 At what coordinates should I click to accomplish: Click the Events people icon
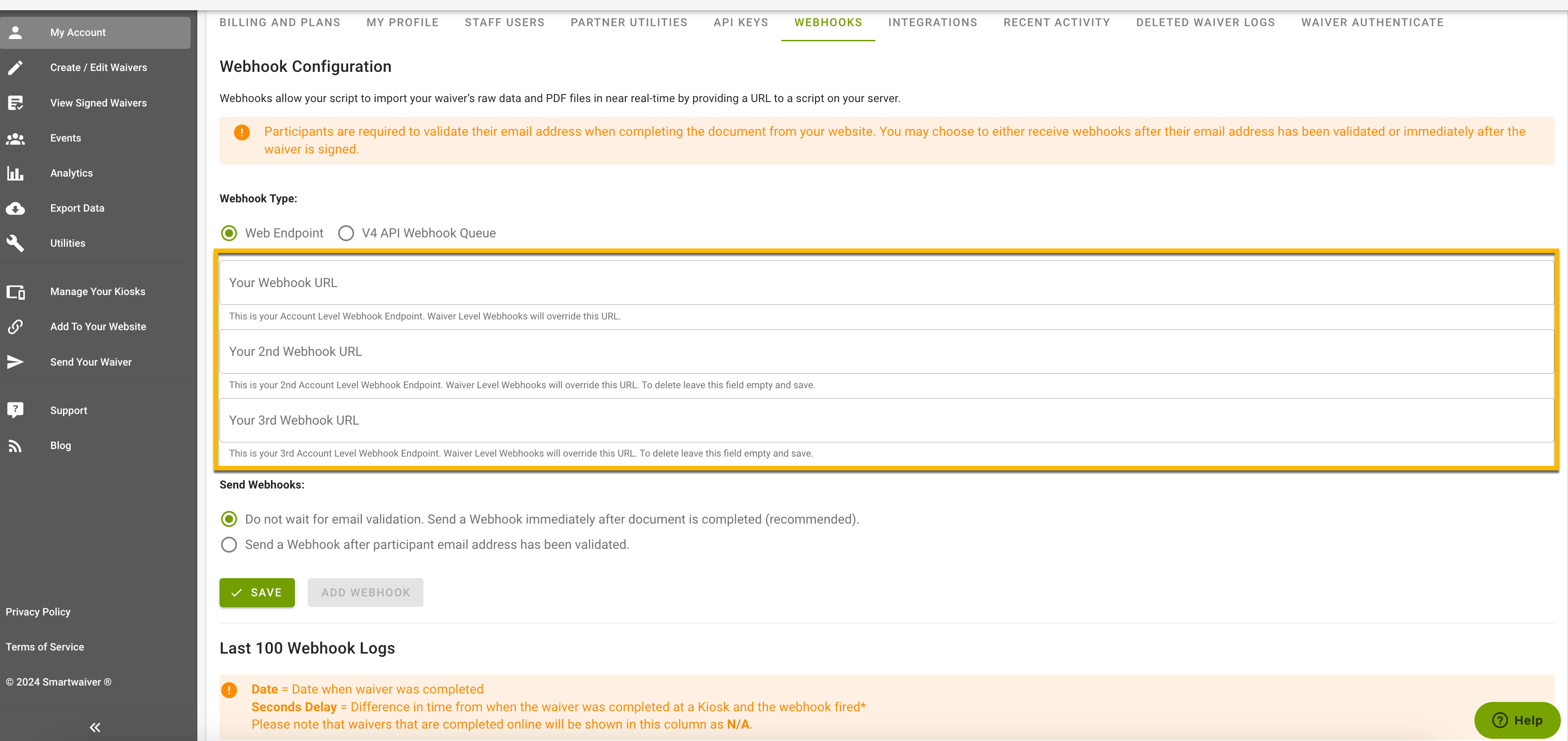point(15,138)
